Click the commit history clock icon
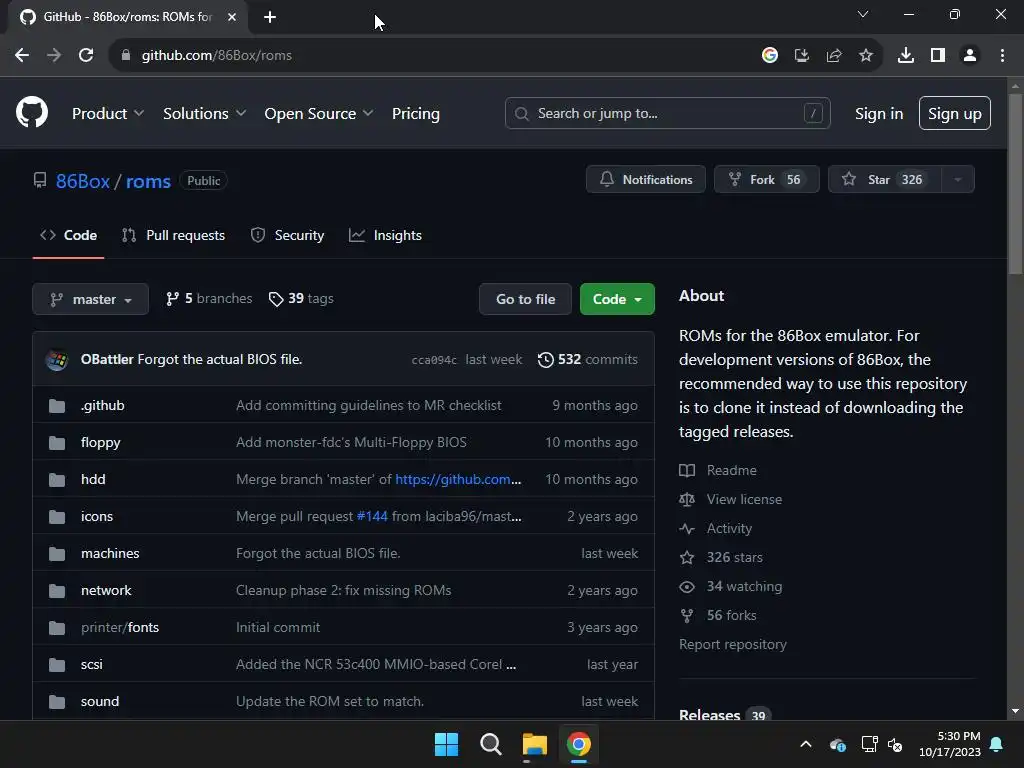 coord(545,360)
